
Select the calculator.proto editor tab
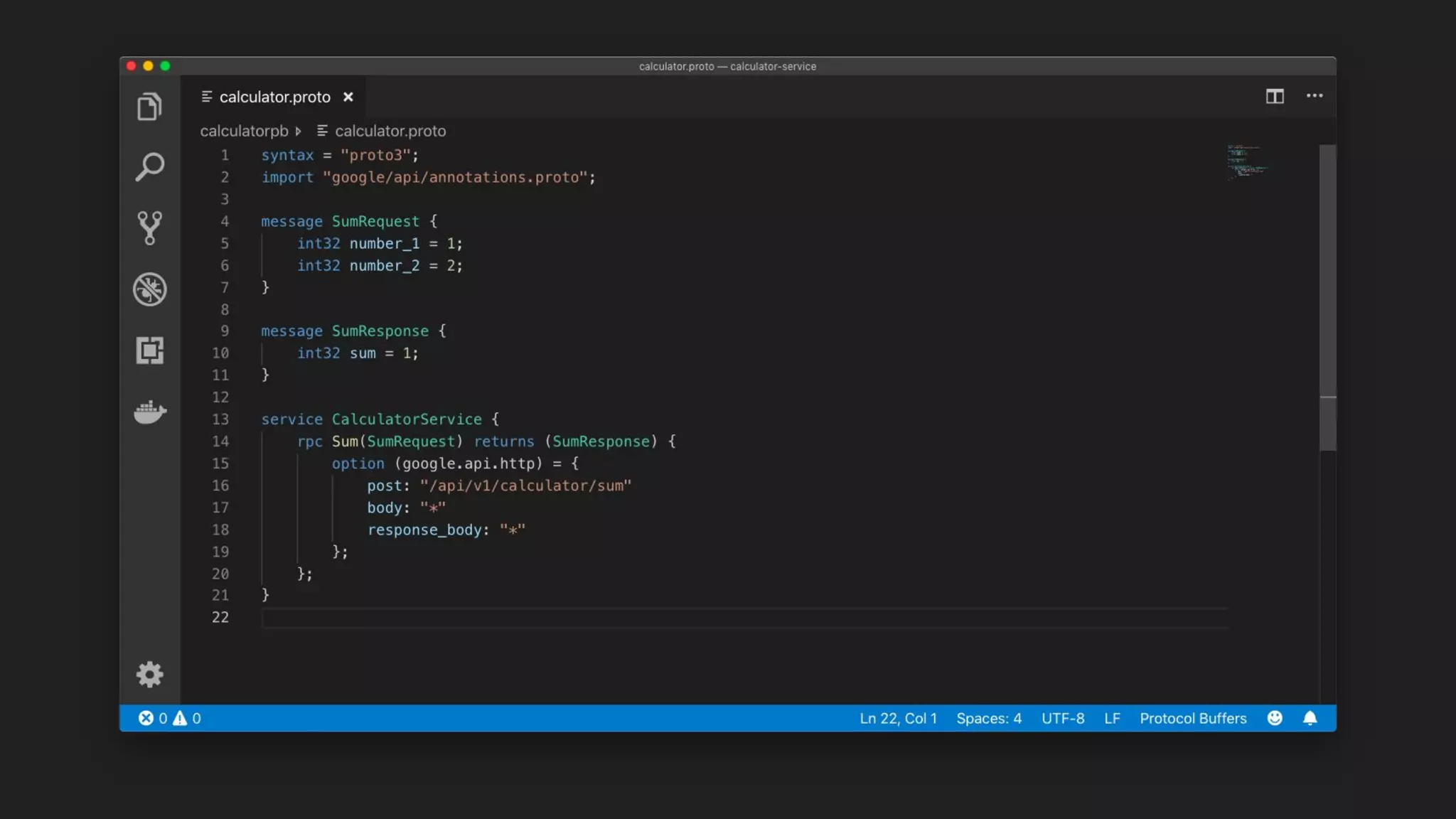274,97
